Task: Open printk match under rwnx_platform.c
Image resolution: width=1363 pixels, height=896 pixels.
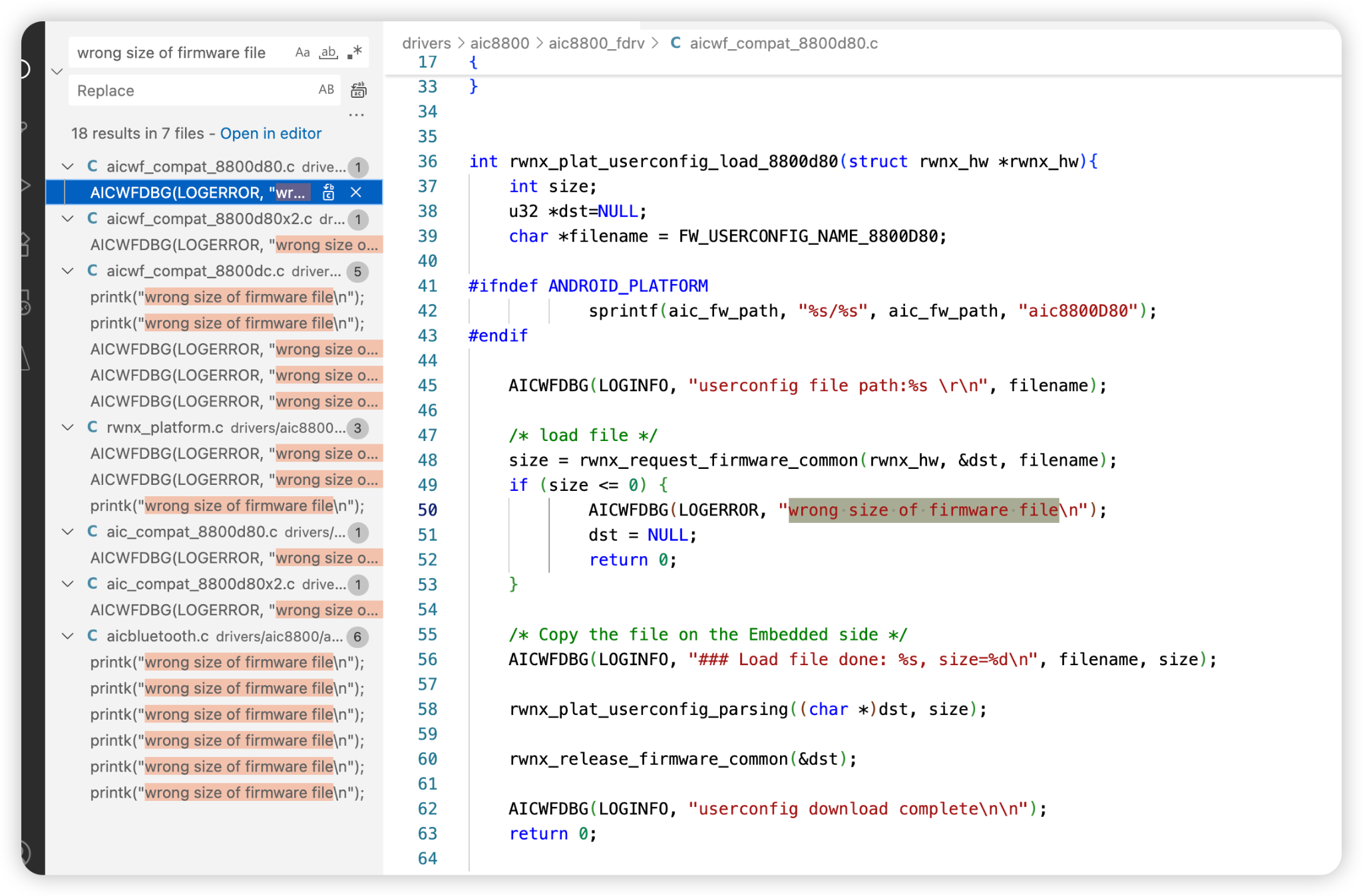Action: [x=228, y=506]
